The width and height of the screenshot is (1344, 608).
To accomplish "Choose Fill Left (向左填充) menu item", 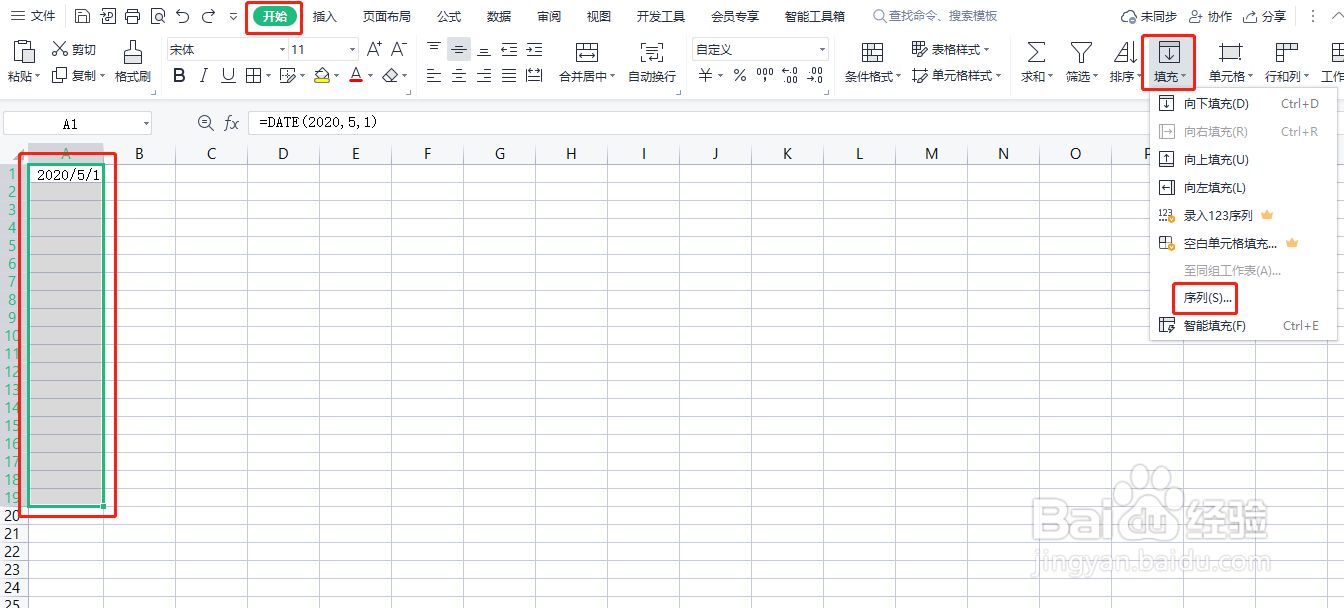I will (x=1243, y=187).
